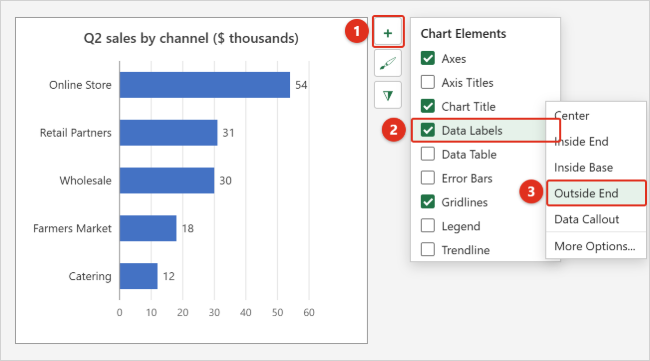Select Outside End label position
650x361 pixels.
point(596,193)
